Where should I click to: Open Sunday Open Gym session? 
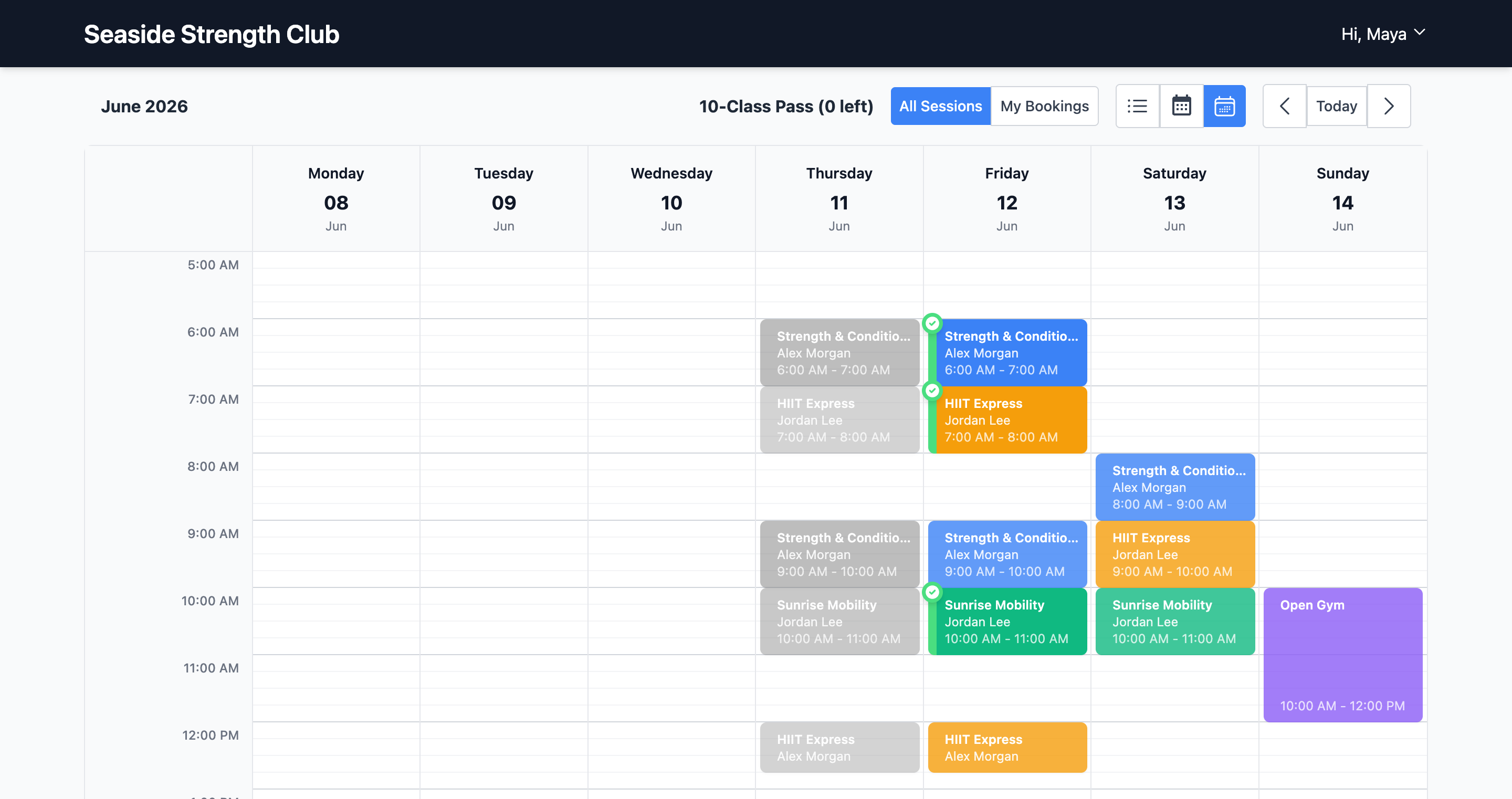point(1343,655)
